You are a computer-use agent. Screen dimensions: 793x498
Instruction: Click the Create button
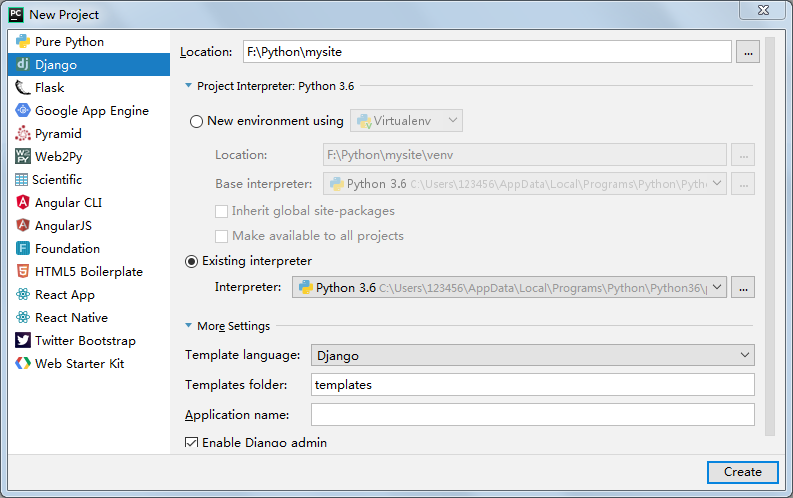[742, 472]
